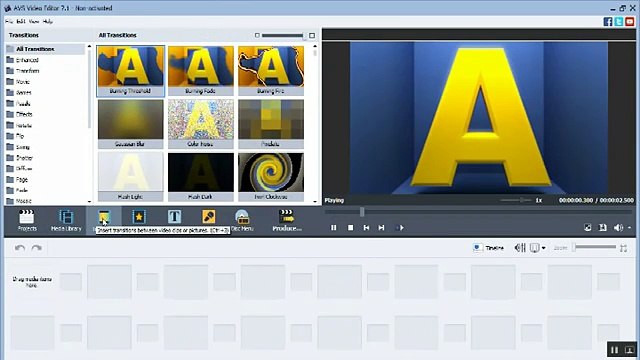Stop the preview playback
Screen dimensions: 640x360
click(x=350, y=228)
